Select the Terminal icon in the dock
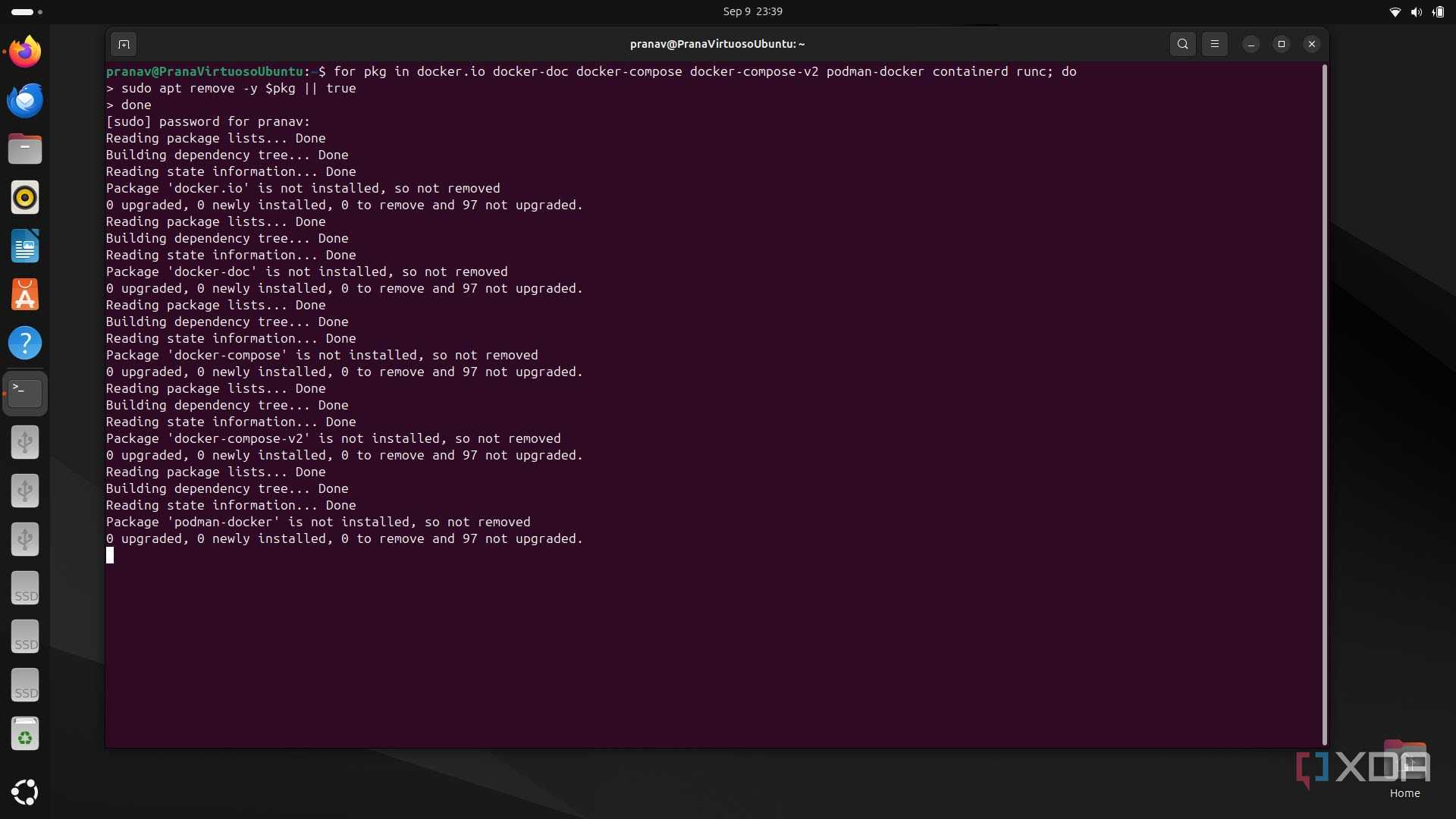 25,393
